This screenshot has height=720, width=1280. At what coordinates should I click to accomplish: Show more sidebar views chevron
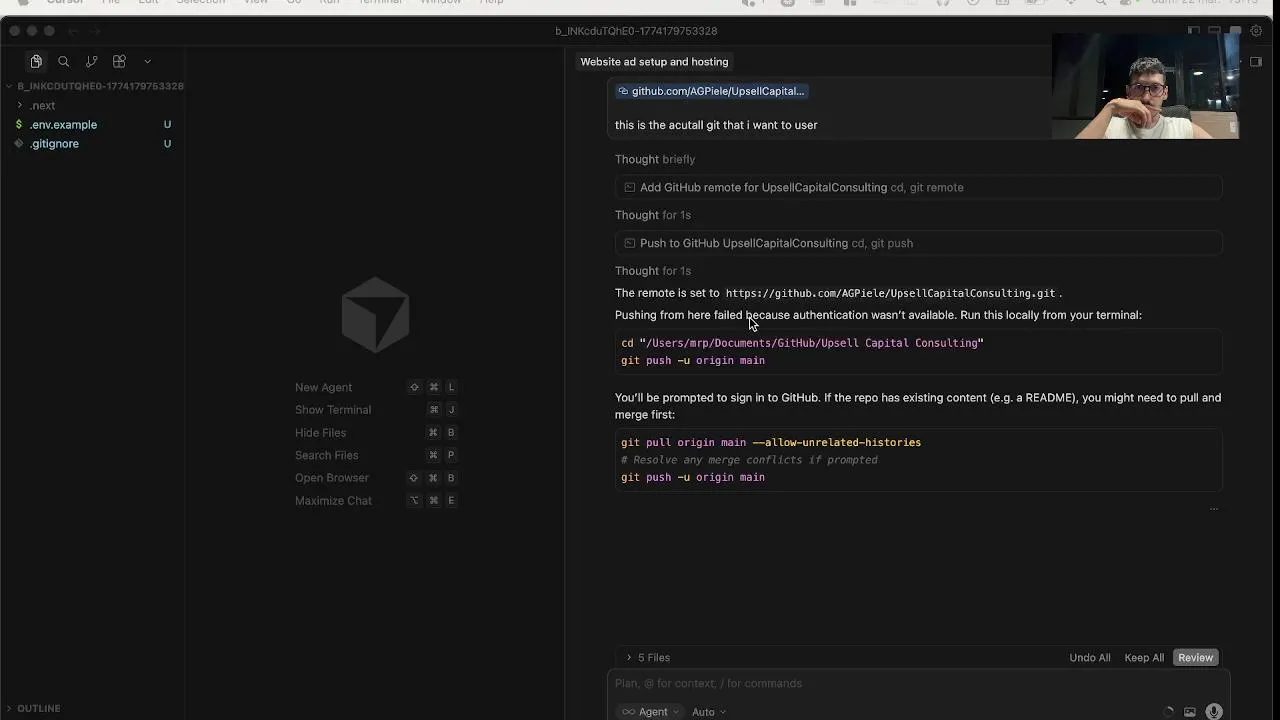[147, 62]
